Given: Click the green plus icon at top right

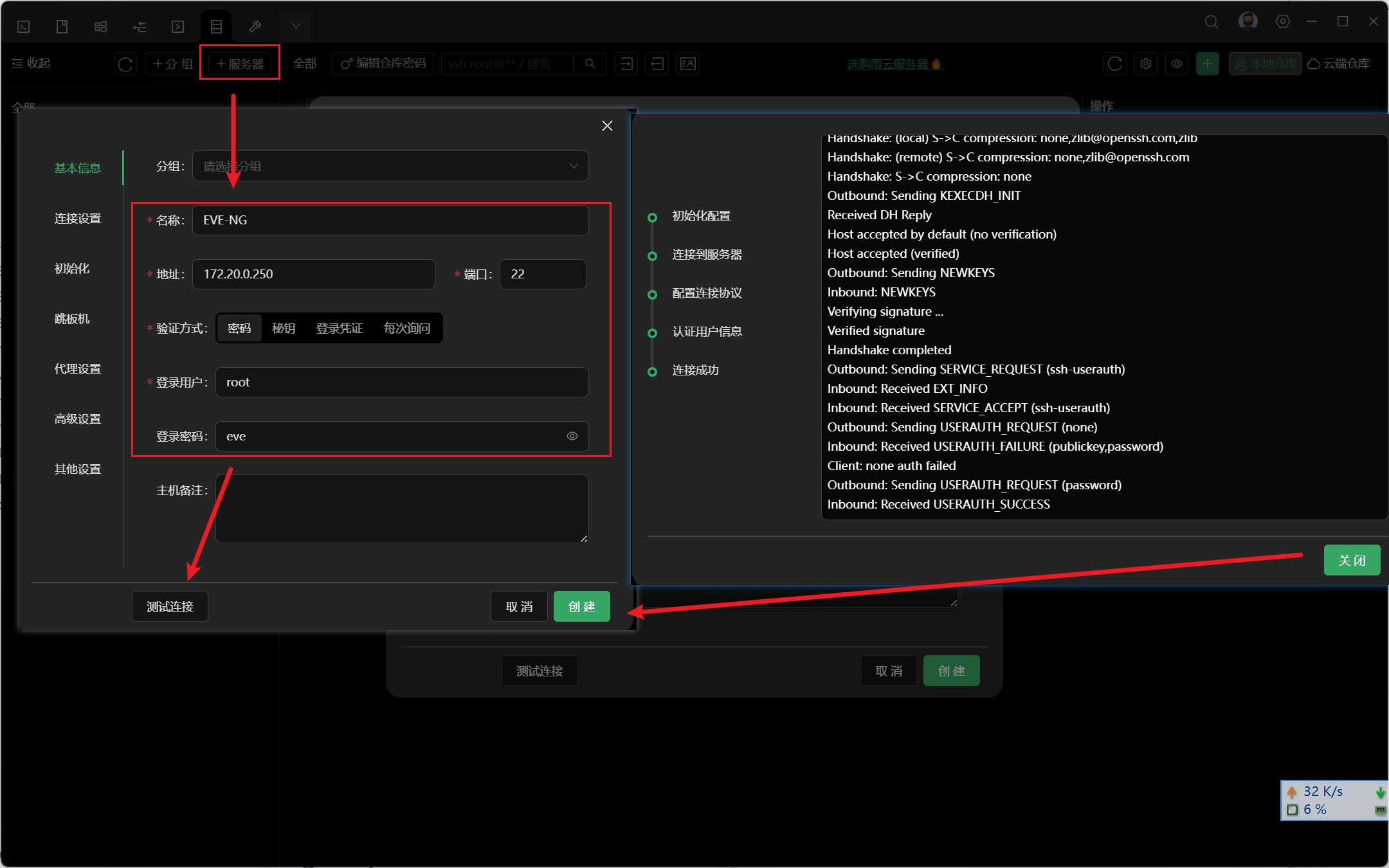Looking at the screenshot, I should [1207, 64].
